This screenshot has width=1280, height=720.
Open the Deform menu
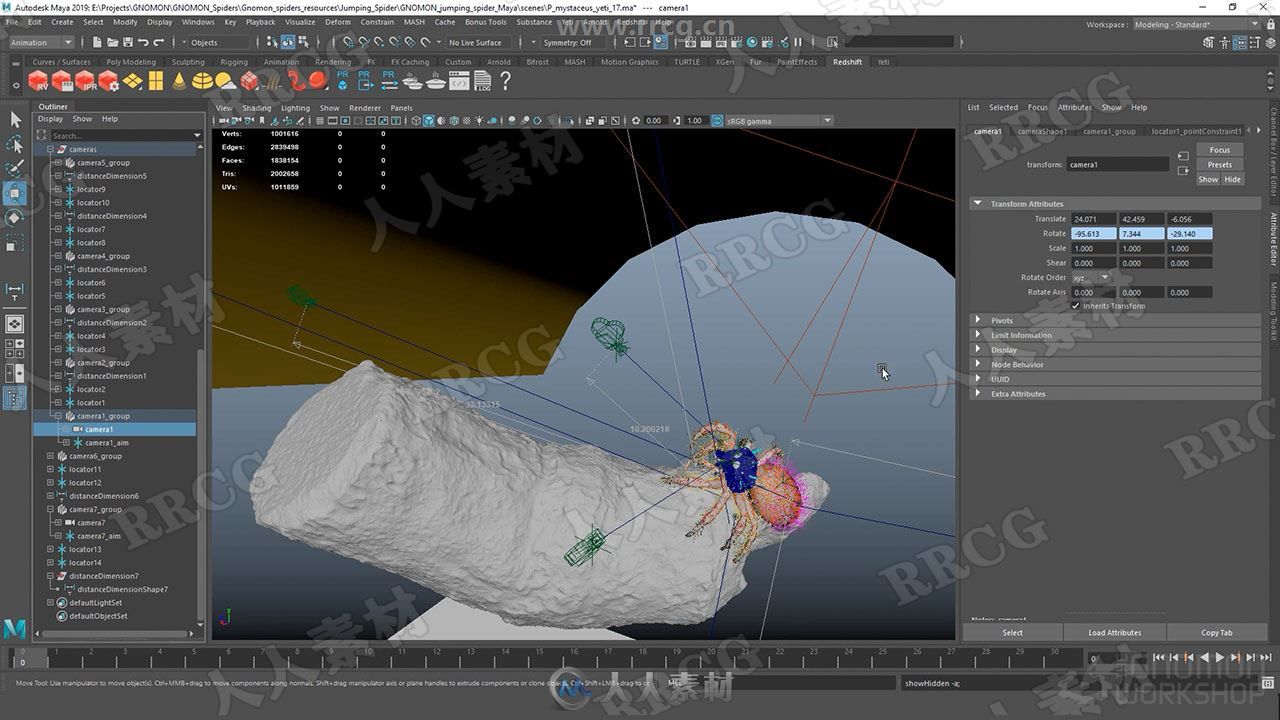(338, 22)
